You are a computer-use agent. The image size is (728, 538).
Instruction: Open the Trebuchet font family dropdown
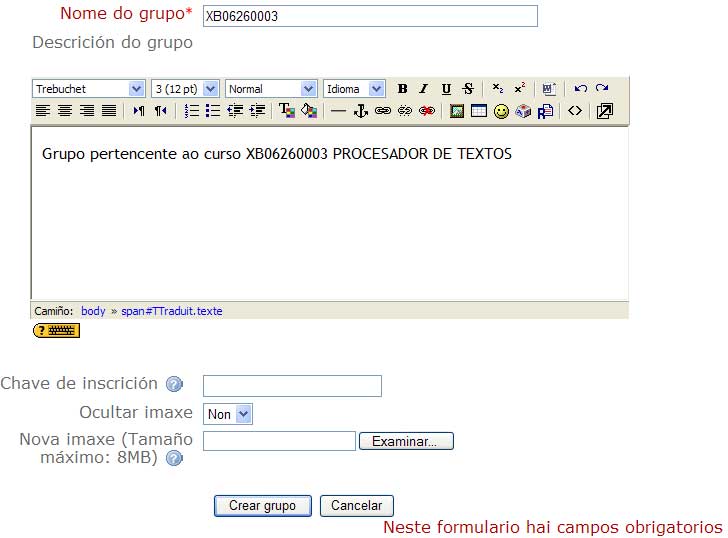coord(89,89)
